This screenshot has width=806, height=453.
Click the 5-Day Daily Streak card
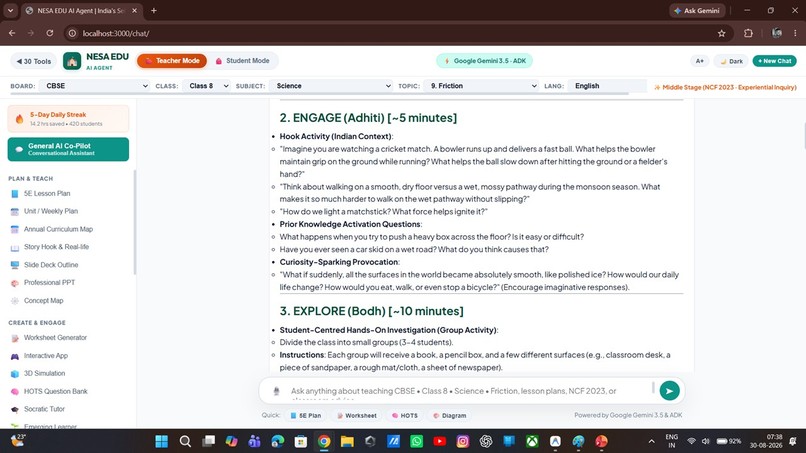pyautogui.click(x=68, y=119)
